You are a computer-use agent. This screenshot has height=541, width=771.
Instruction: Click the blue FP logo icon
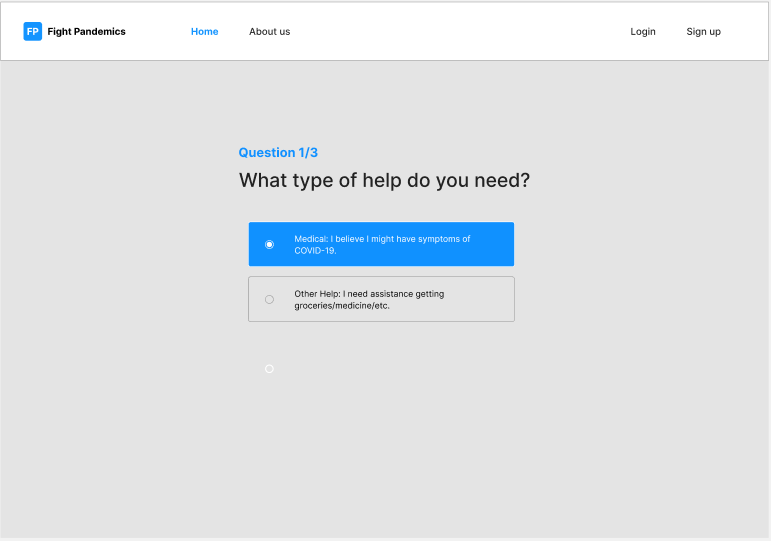[32, 31]
